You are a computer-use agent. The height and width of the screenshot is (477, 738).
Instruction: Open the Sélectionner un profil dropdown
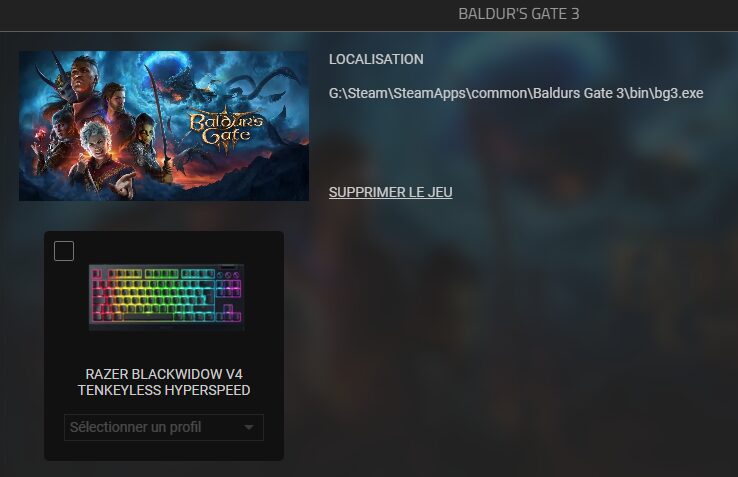click(x=164, y=428)
